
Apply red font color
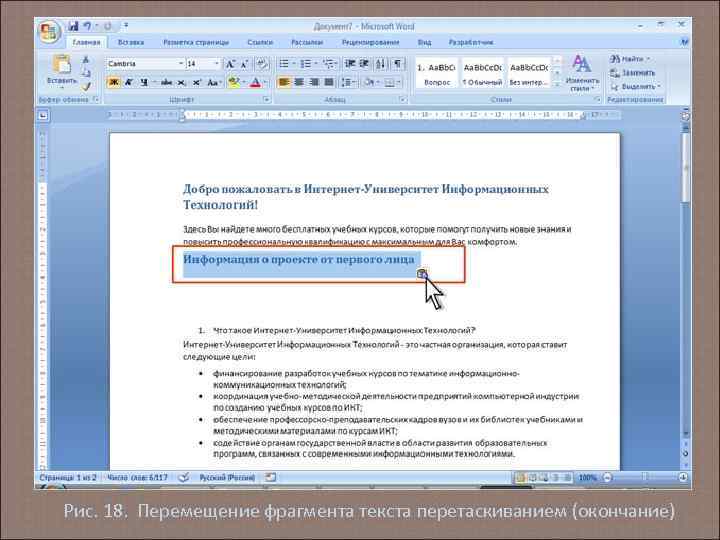click(256, 83)
